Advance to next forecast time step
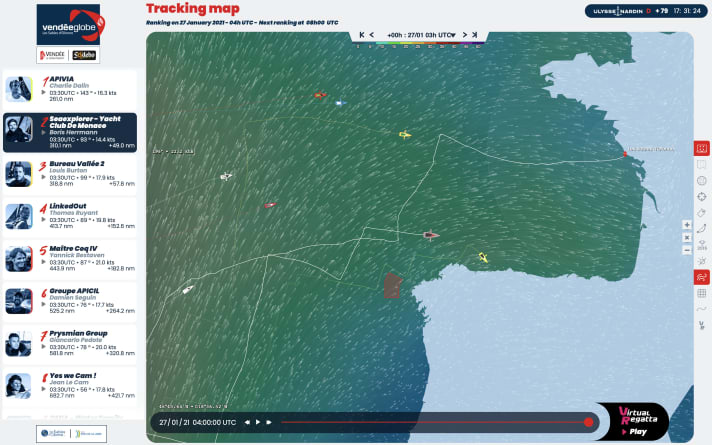The height and width of the screenshot is (445, 712). click(x=463, y=34)
